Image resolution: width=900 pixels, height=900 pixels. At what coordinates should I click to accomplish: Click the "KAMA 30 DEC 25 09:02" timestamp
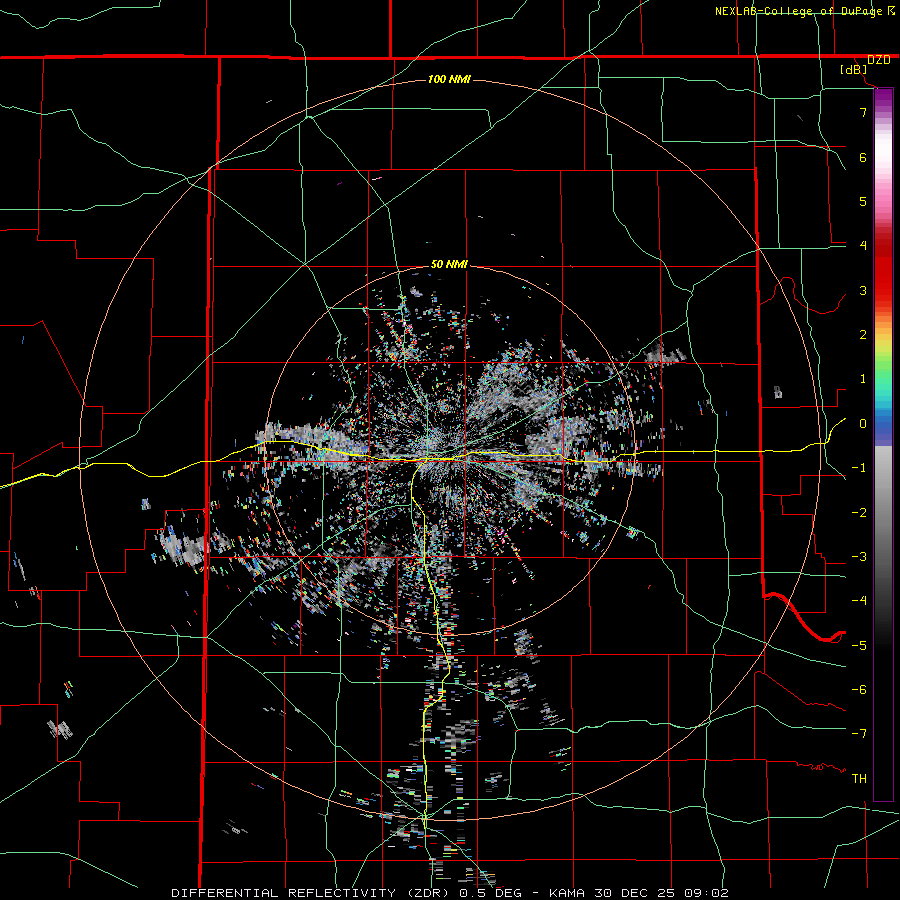point(639,893)
